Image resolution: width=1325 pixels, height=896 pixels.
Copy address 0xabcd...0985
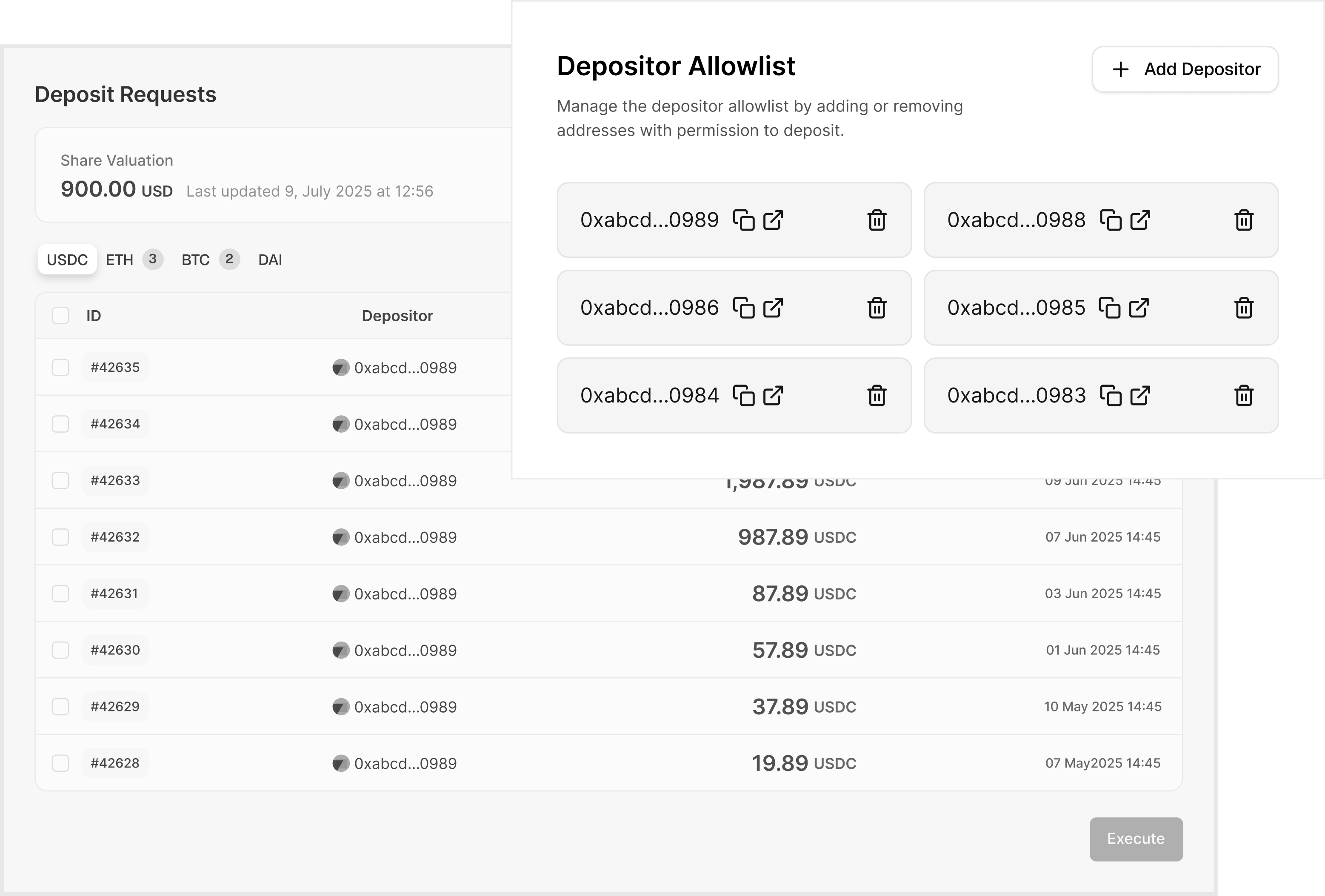coord(1110,308)
